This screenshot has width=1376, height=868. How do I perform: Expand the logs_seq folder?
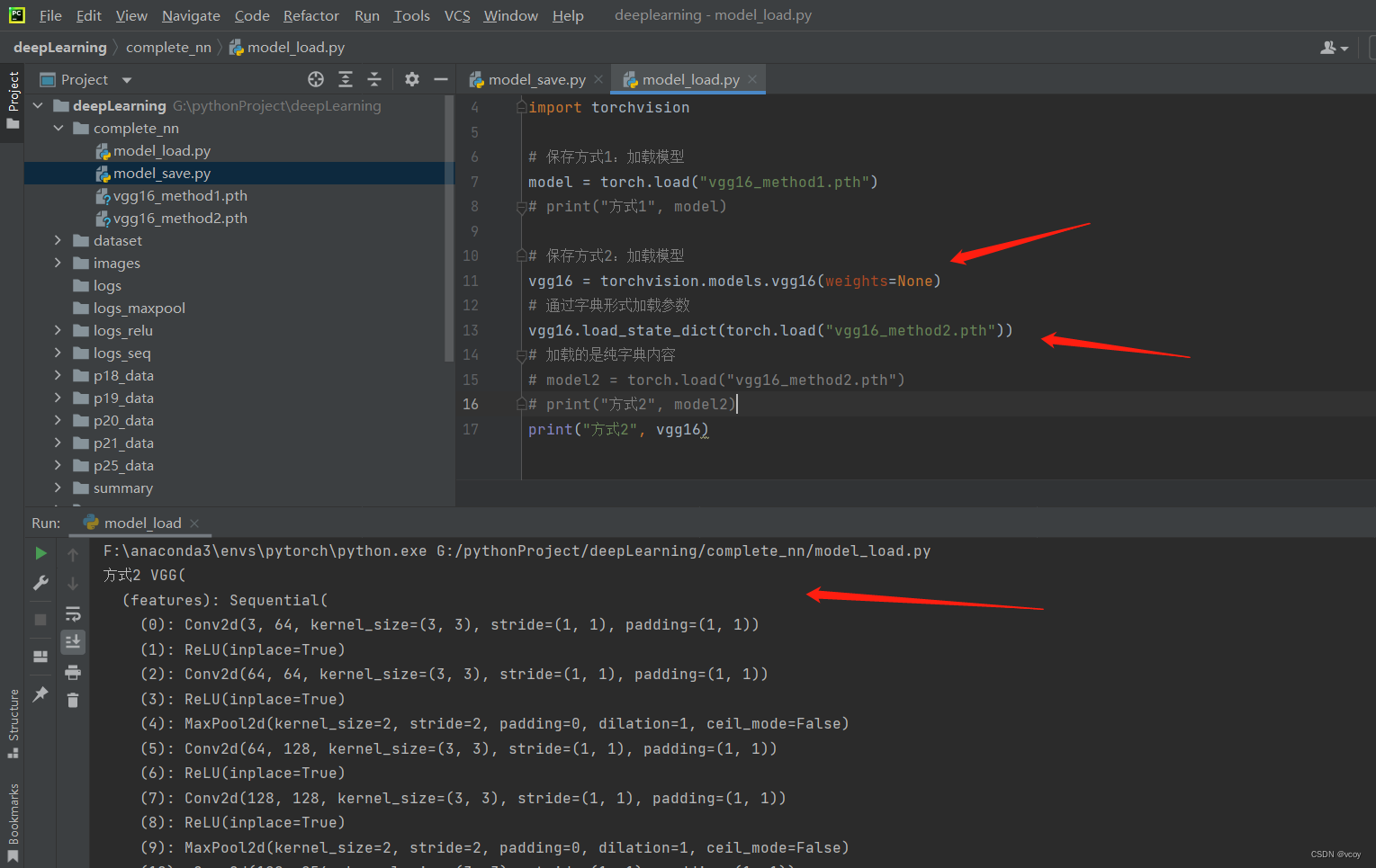pos(58,353)
